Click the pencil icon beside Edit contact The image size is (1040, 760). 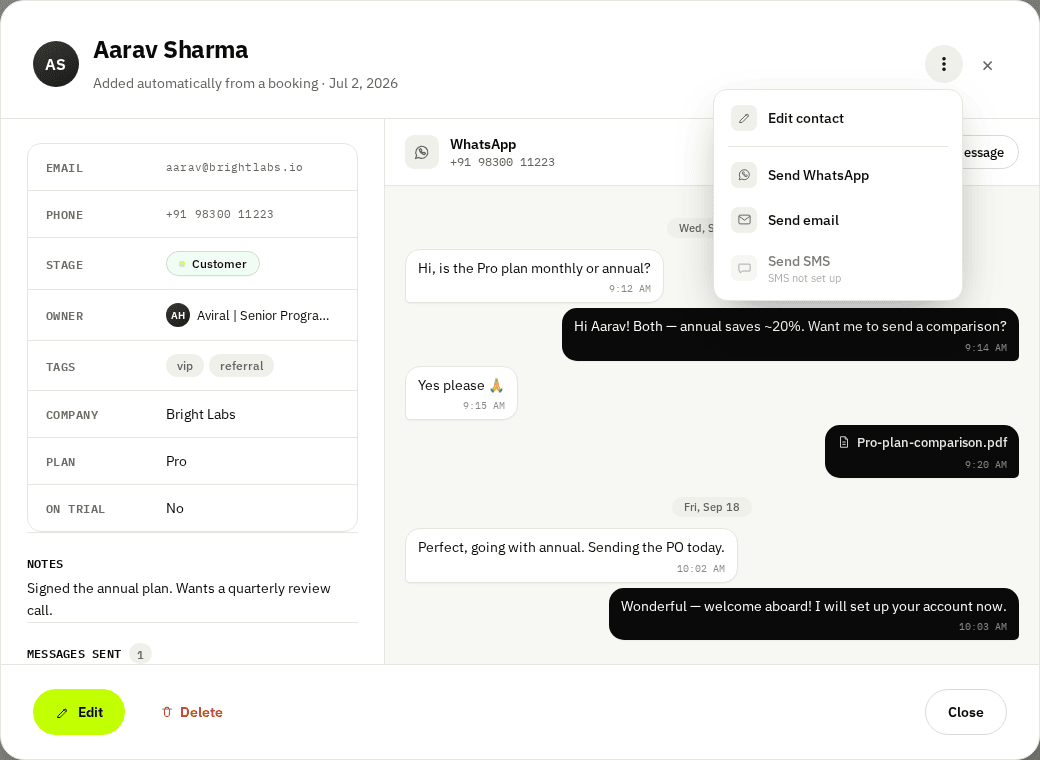click(x=744, y=118)
